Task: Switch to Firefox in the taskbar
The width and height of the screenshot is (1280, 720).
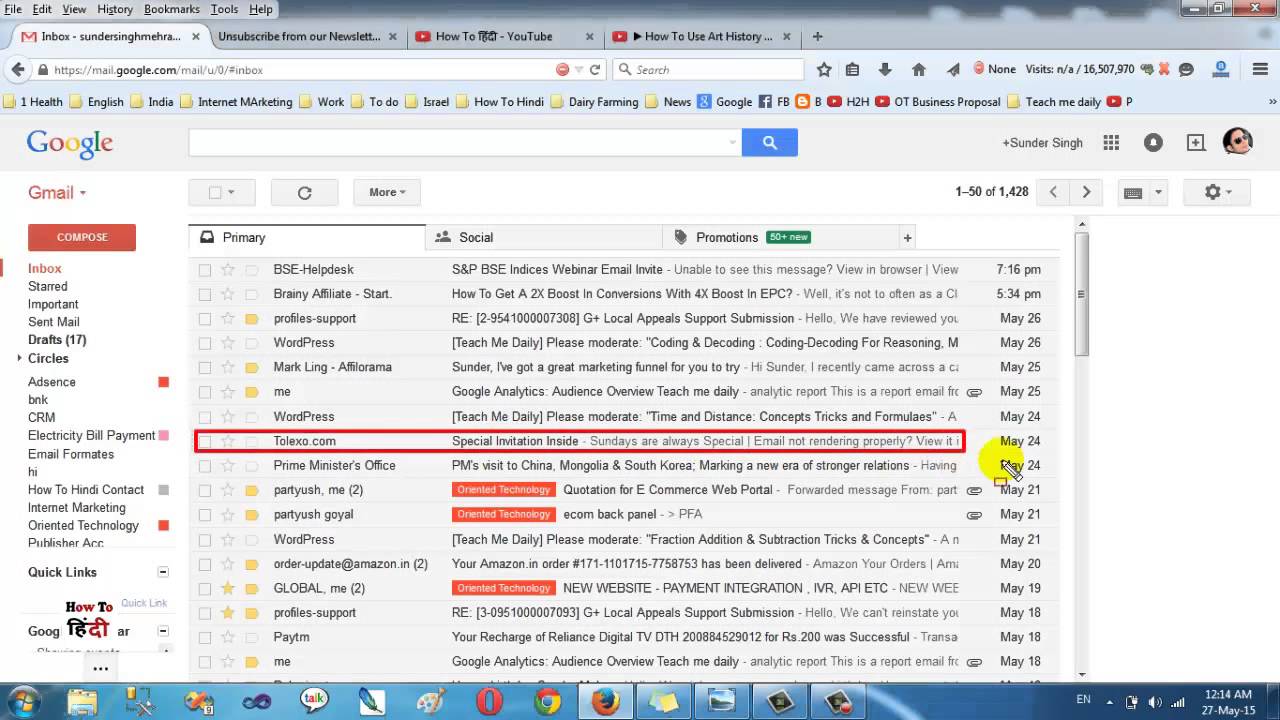Action: [x=604, y=702]
